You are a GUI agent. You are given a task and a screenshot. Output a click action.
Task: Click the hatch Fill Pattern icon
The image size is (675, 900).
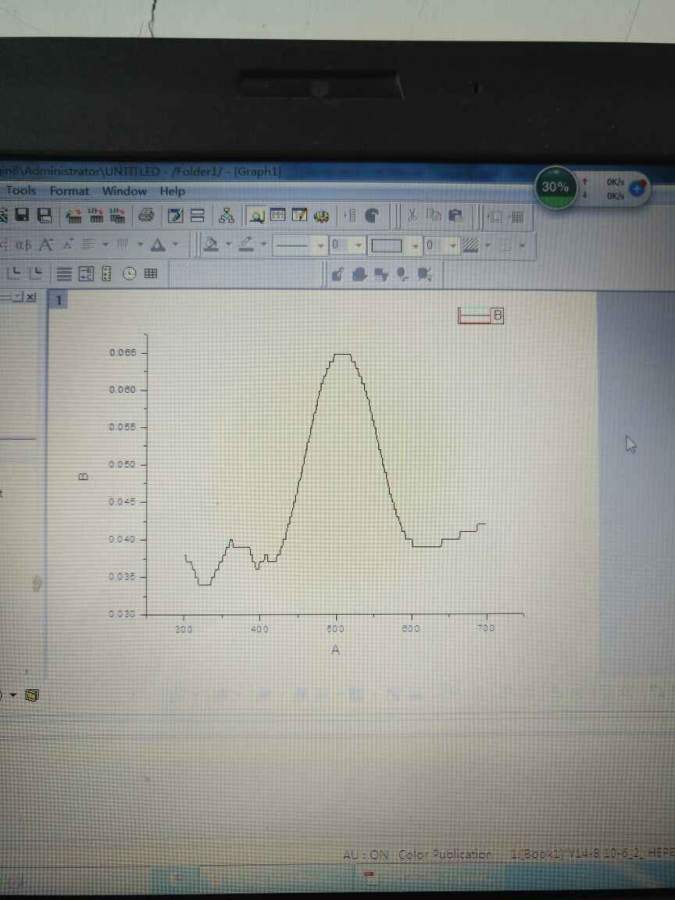coord(471,246)
